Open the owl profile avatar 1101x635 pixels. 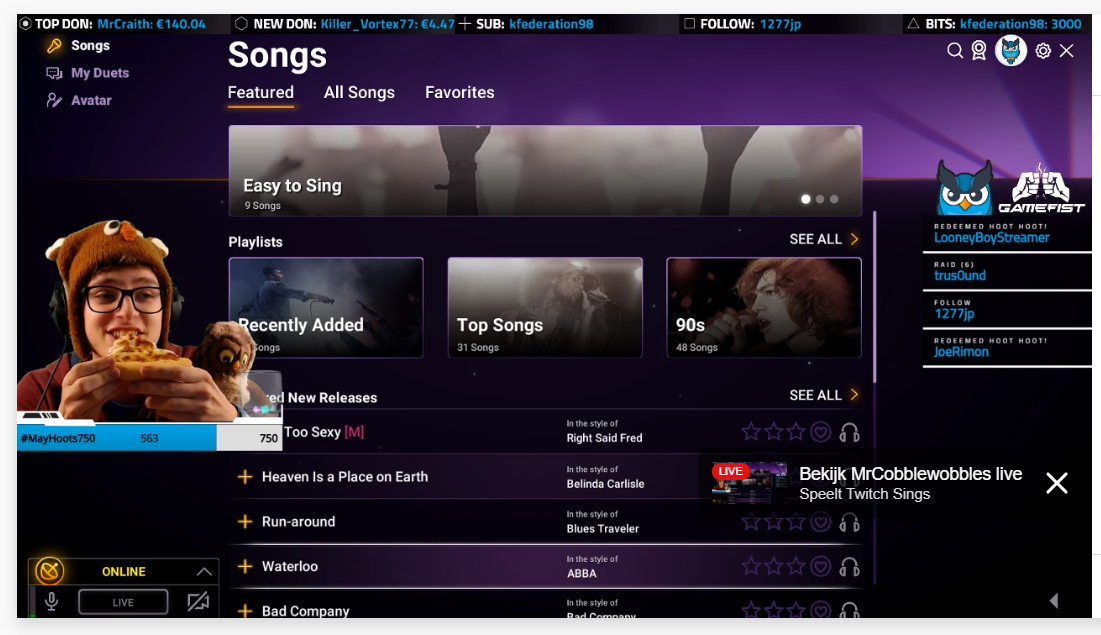(1010, 51)
